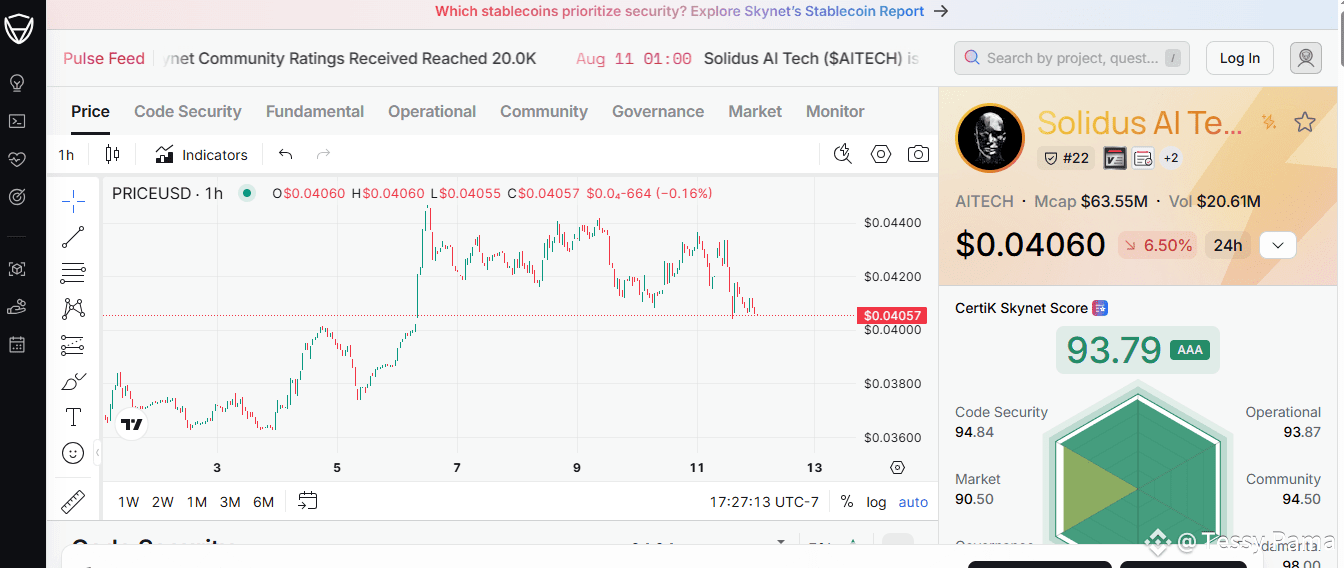Switch to the Governance tab
This screenshot has width=1344, height=568.
(658, 111)
